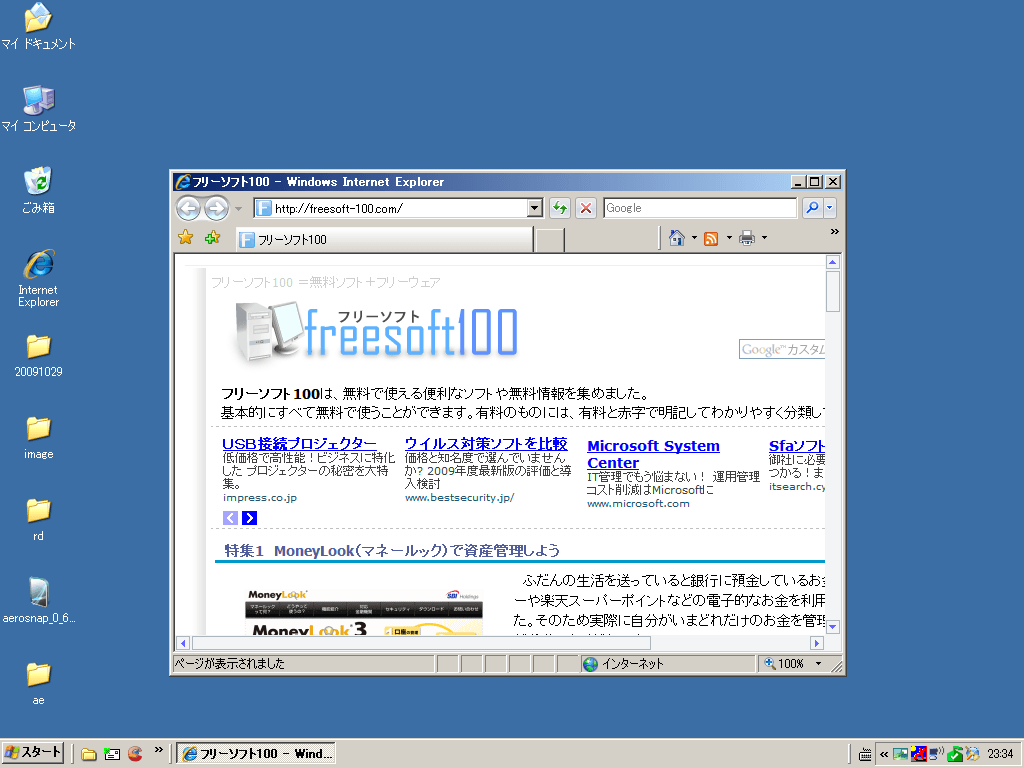Show more command bar items chevron
Viewport: 1024px width, 768px height.
pyautogui.click(x=835, y=232)
